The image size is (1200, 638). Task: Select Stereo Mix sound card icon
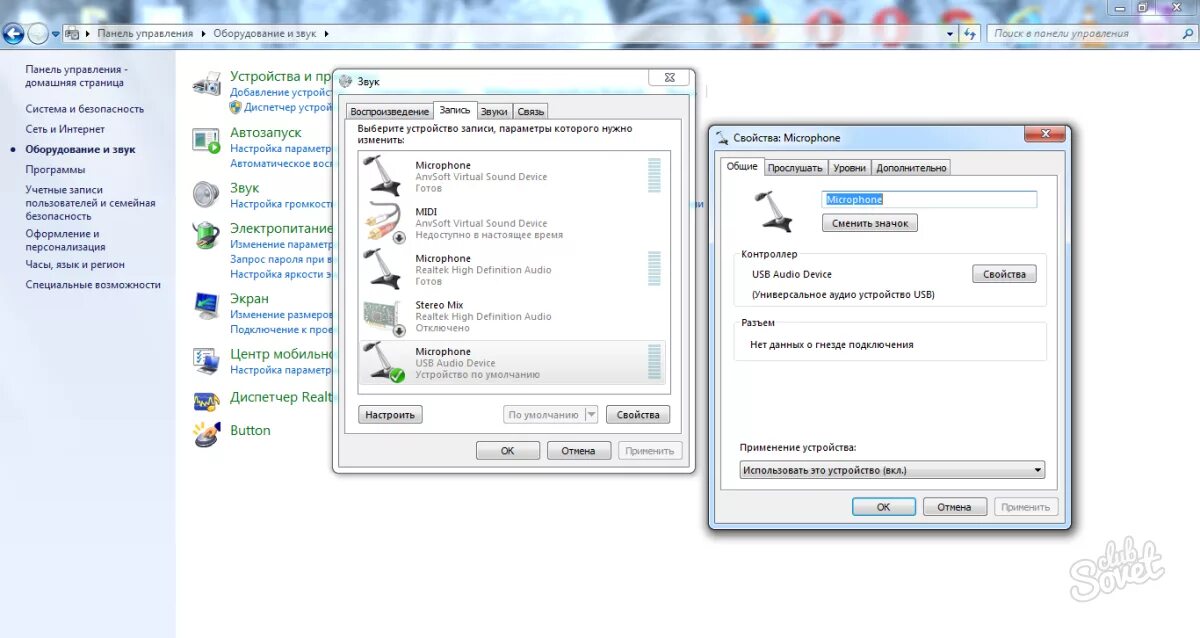384,316
